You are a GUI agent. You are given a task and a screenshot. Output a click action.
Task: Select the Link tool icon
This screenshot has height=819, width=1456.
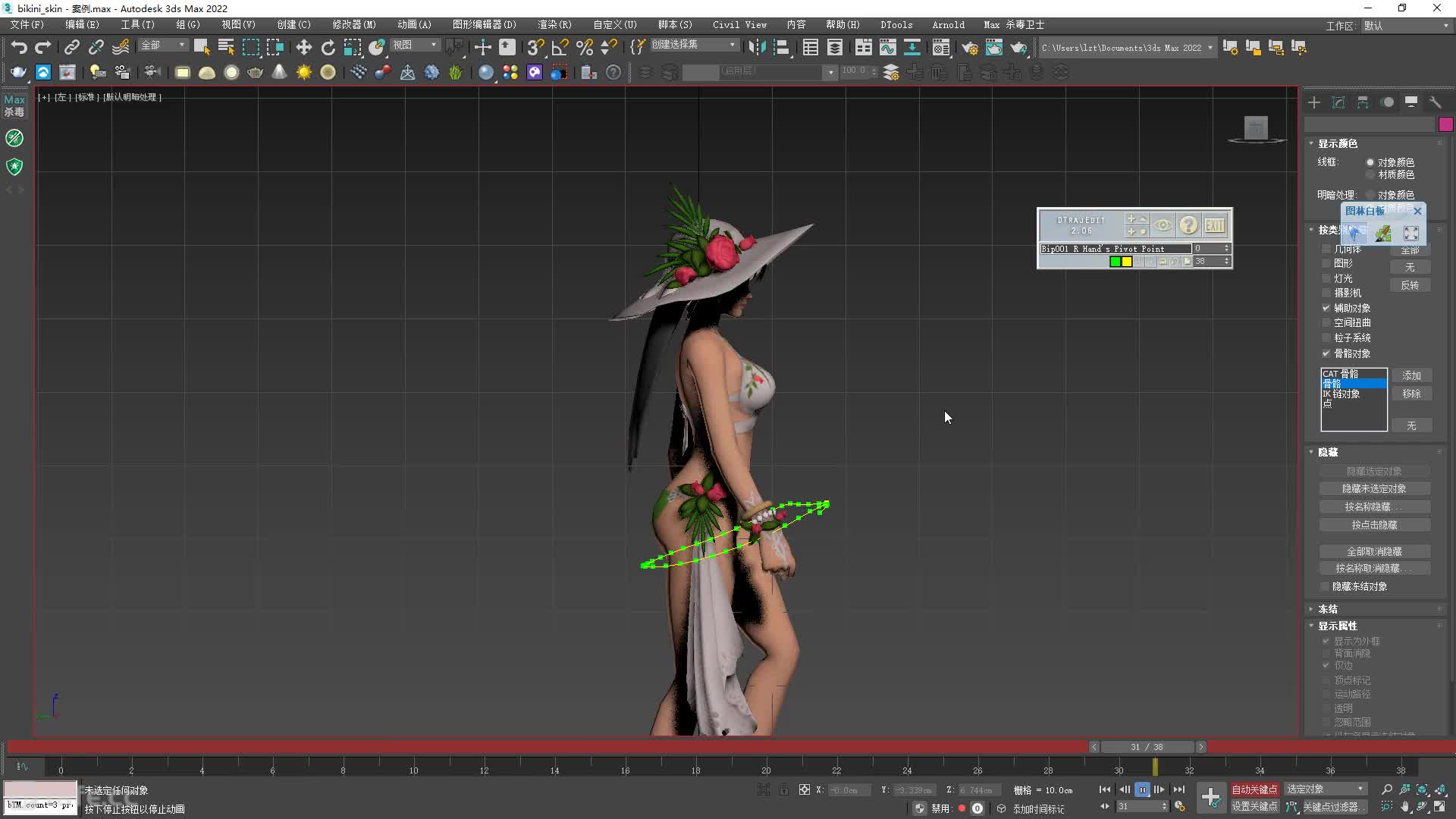(71, 47)
